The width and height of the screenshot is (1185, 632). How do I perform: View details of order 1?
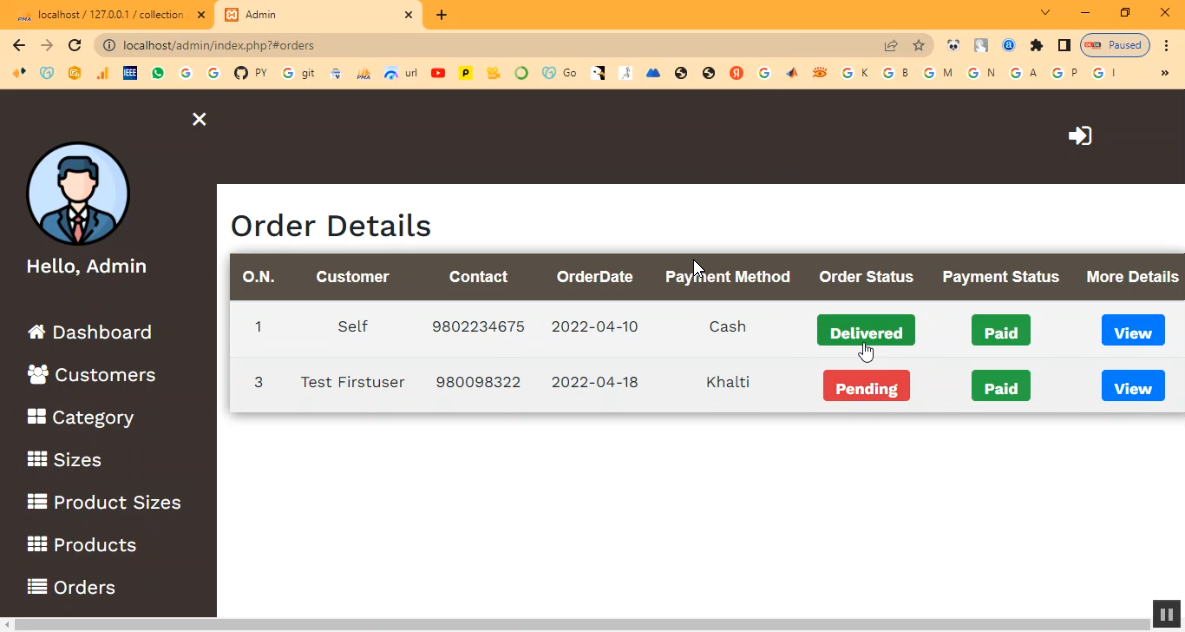pyautogui.click(x=1132, y=332)
